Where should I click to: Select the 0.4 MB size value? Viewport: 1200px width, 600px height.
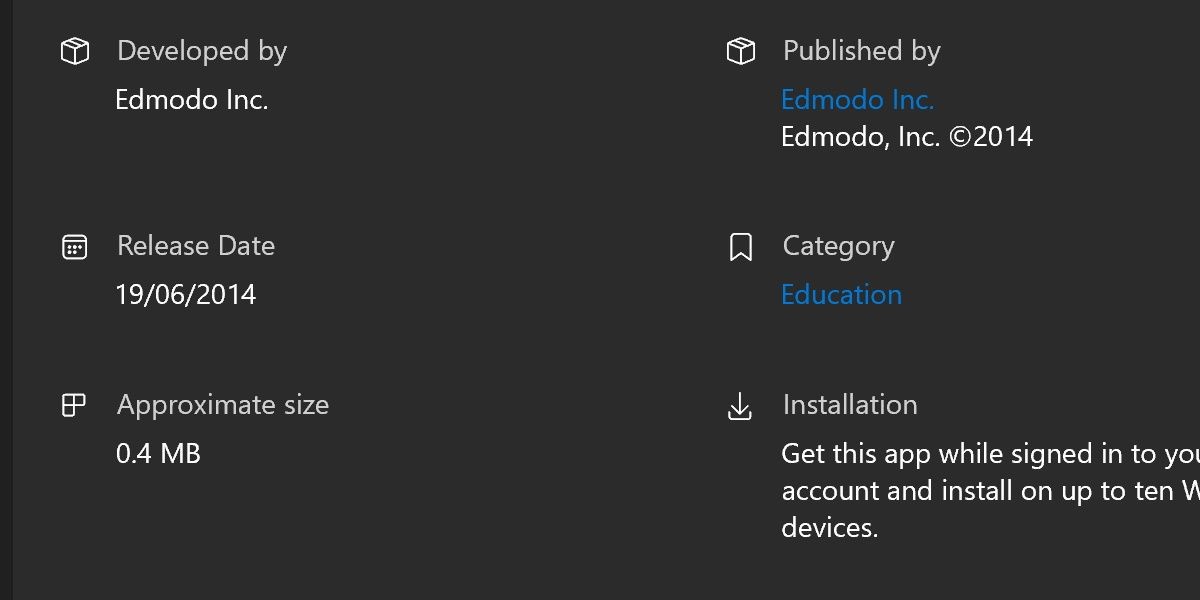pos(158,454)
